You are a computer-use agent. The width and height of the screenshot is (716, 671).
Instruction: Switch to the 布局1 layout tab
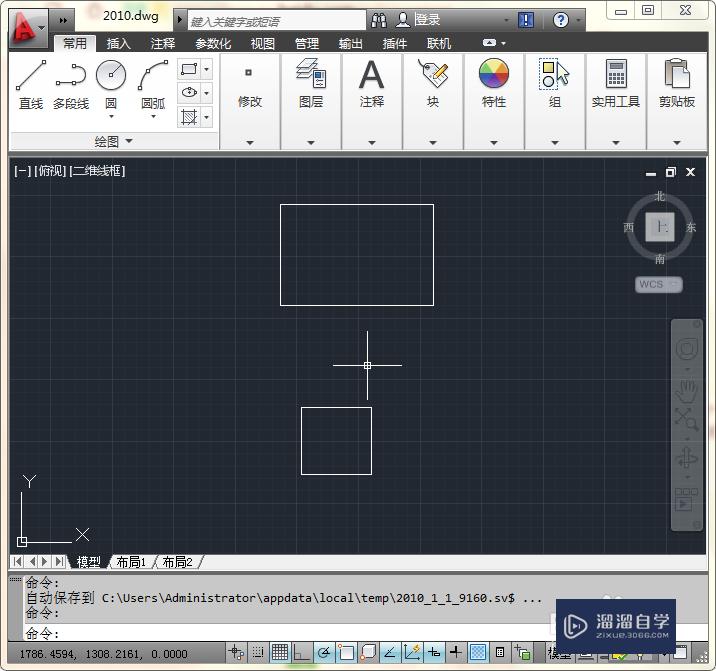point(131,562)
